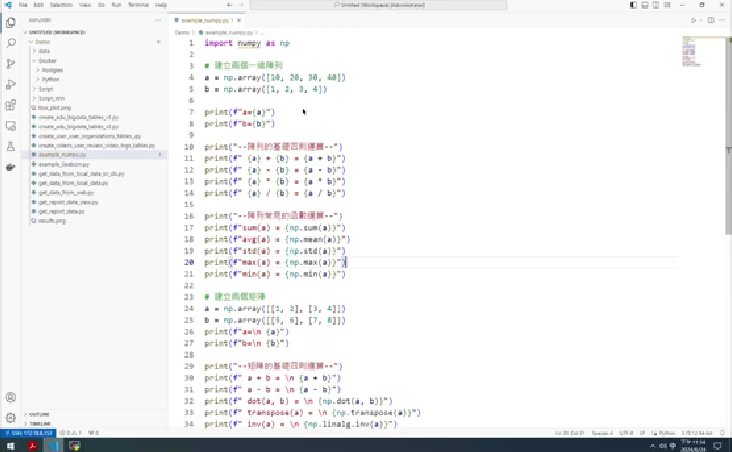Open Customize Layout icon in title bar

pos(667,5)
